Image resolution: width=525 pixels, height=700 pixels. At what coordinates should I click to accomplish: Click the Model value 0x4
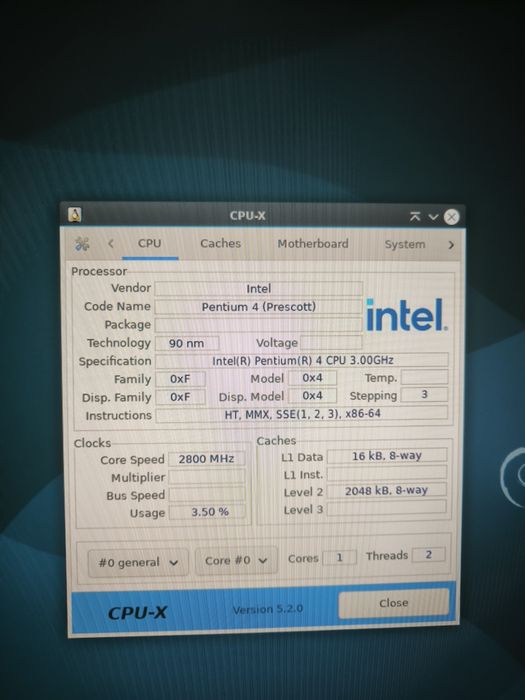click(312, 378)
